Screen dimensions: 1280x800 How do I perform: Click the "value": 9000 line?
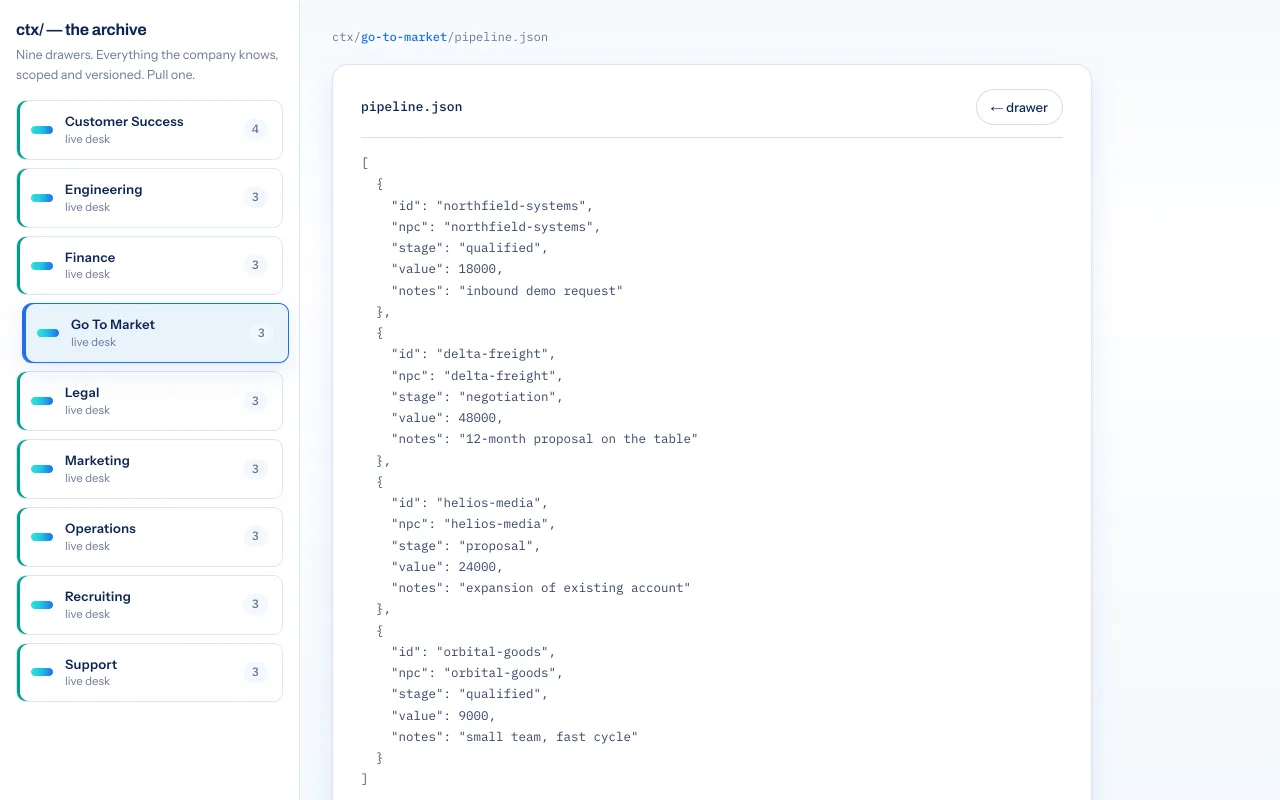tap(443, 716)
